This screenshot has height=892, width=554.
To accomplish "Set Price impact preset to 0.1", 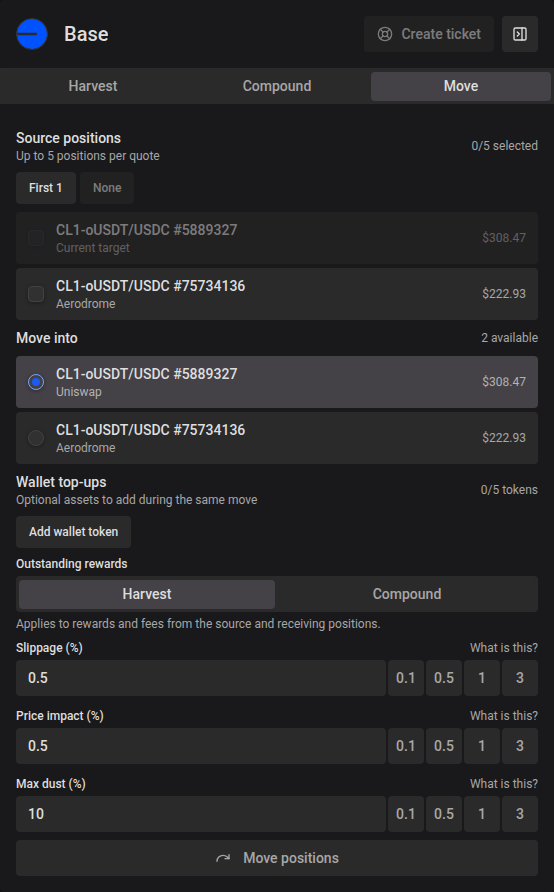I will (406, 746).
